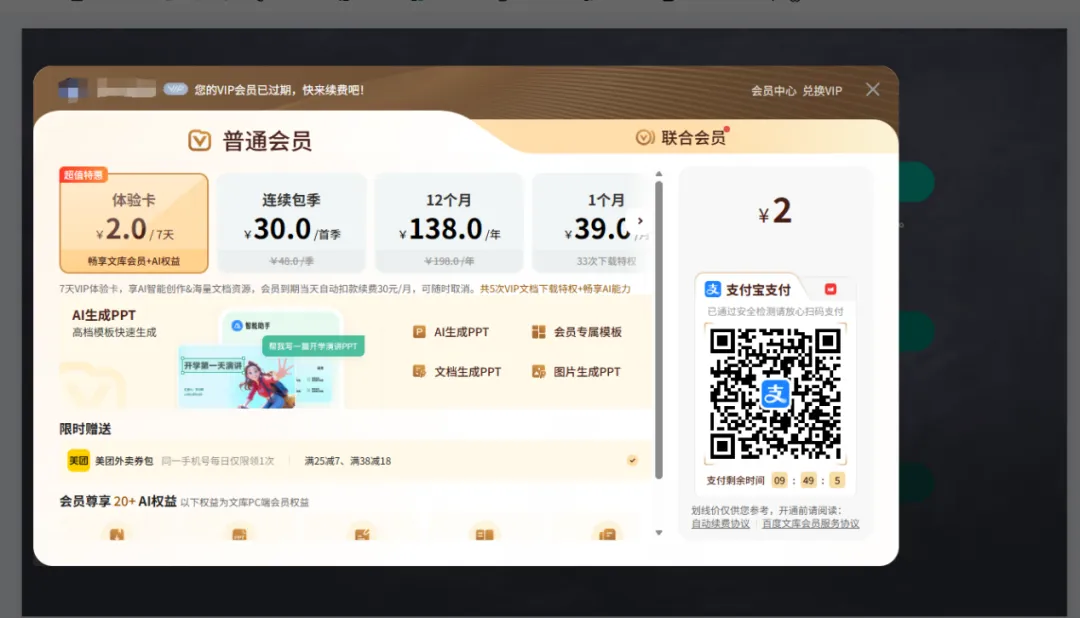Open 自动续费协议 link
The width and height of the screenshot is (1080, 618).
720,524
